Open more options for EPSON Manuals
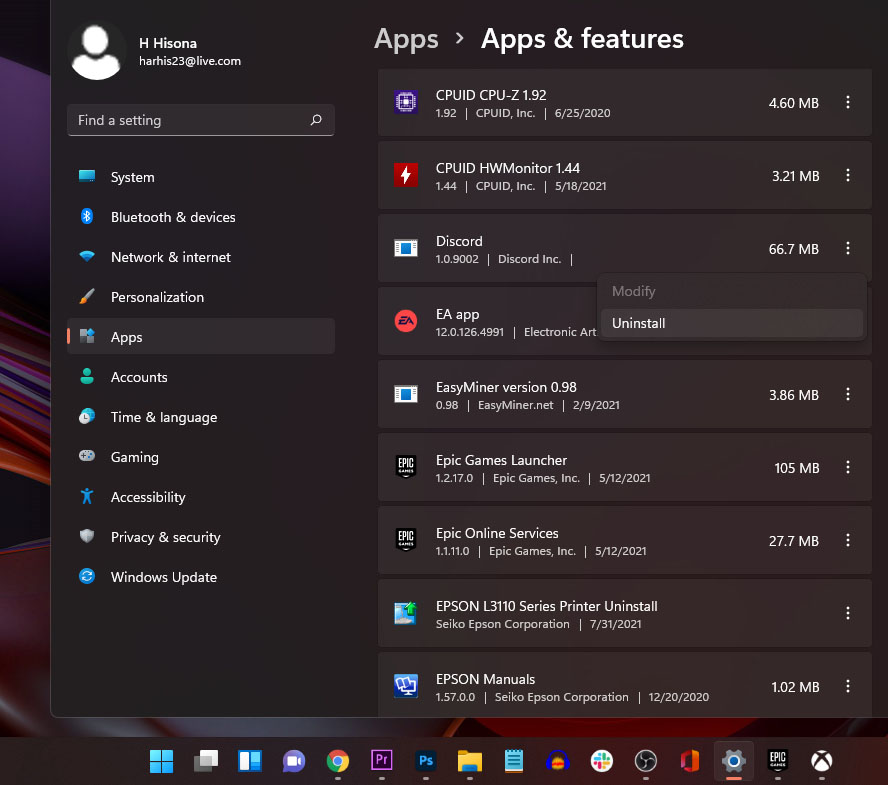This screenshot has height=785, width=888. tap(848, 686)
